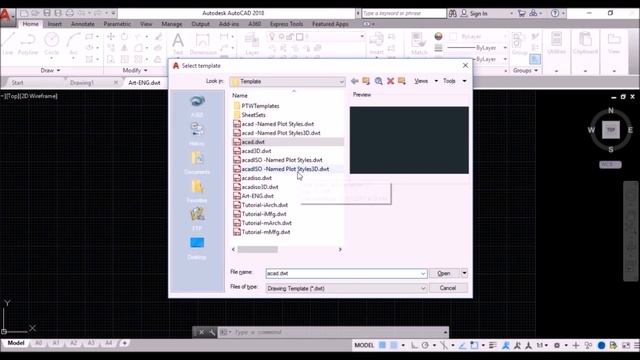Switch to the Parametric ribbon tab
The width and height of the screenshot is (640, 360).
pyautogui.click(x=117, y=24)
